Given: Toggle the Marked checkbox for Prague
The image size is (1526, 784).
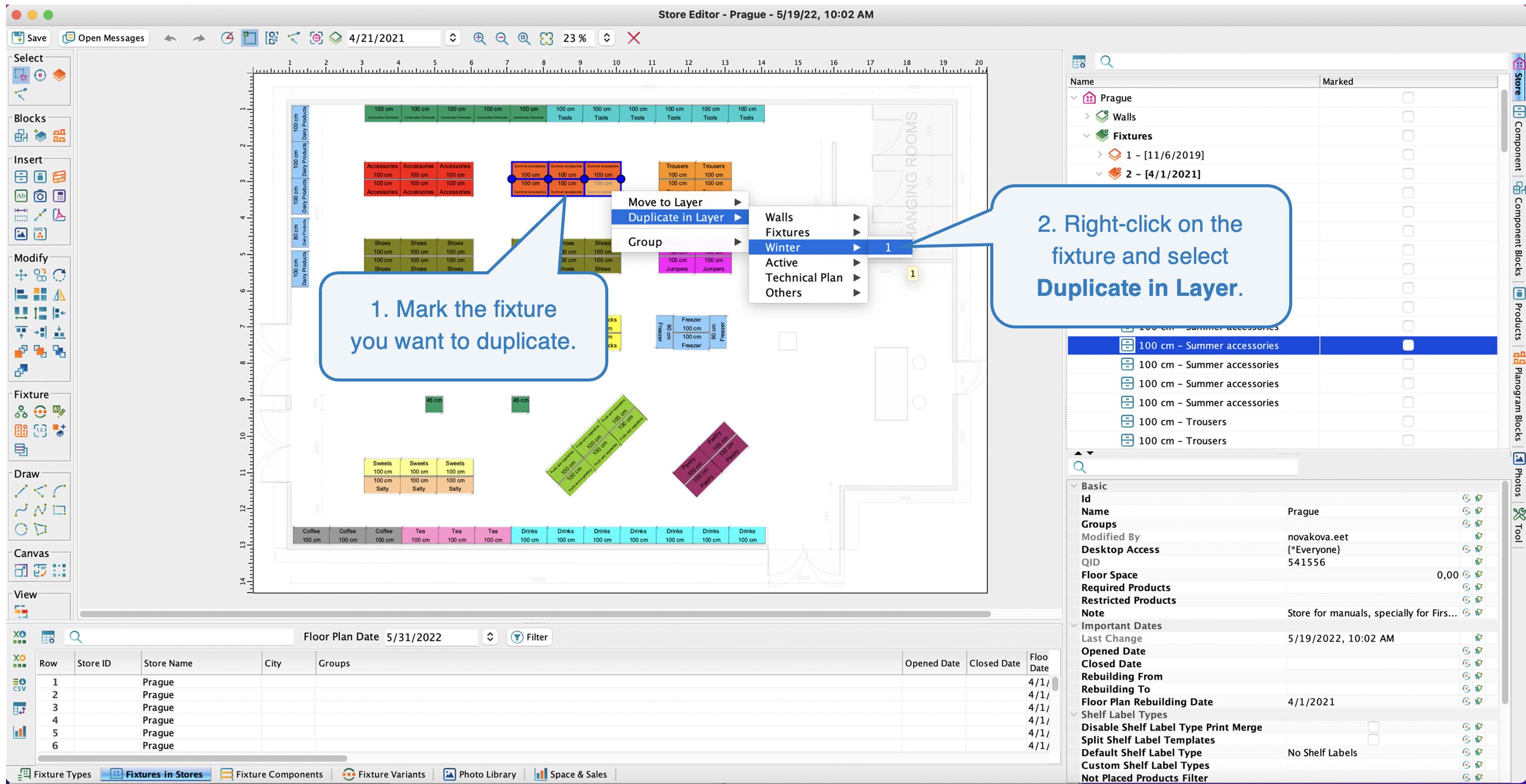Looking at the screenshot, I should [1408, 98].
